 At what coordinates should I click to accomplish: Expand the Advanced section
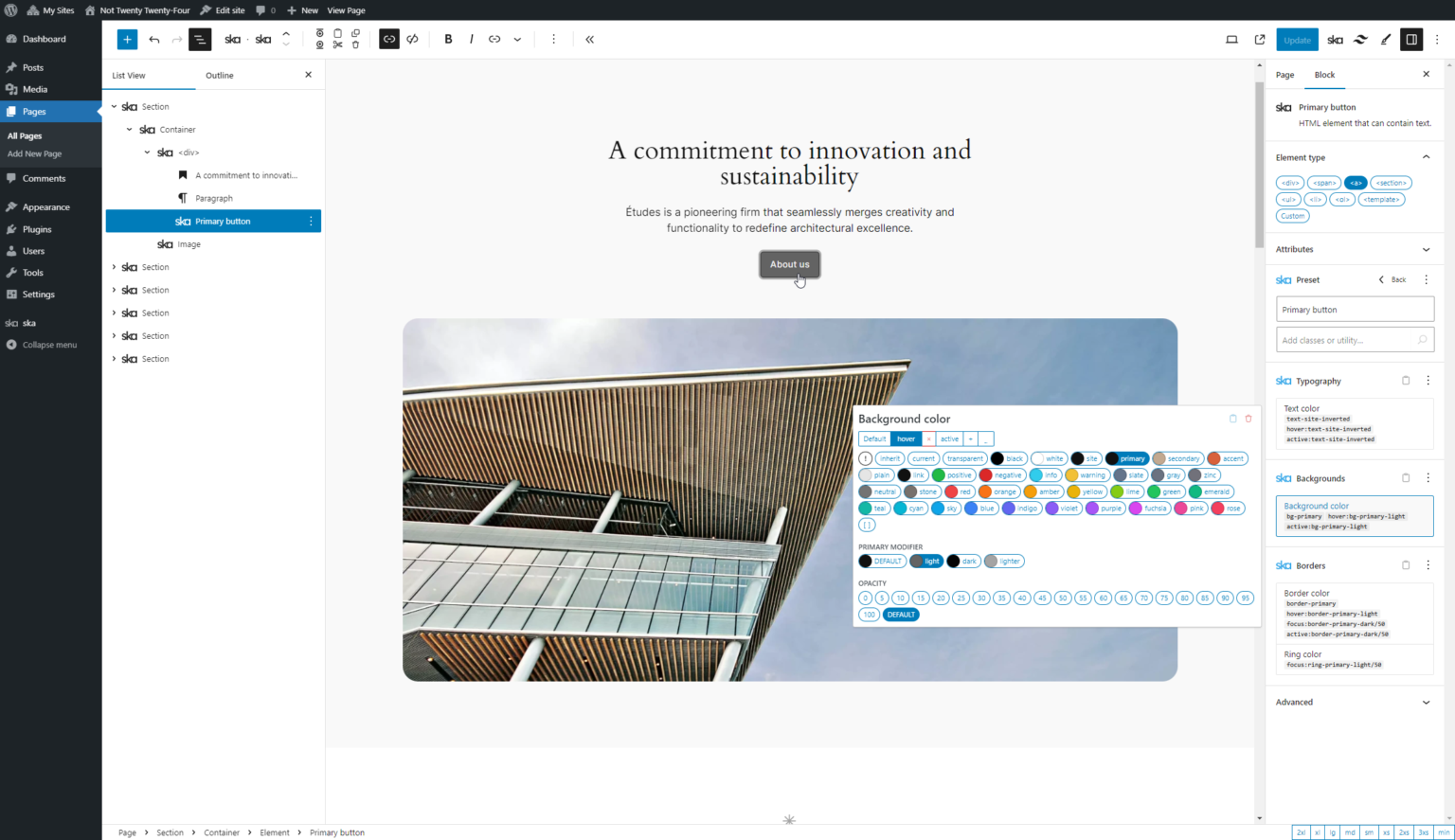1426,702
